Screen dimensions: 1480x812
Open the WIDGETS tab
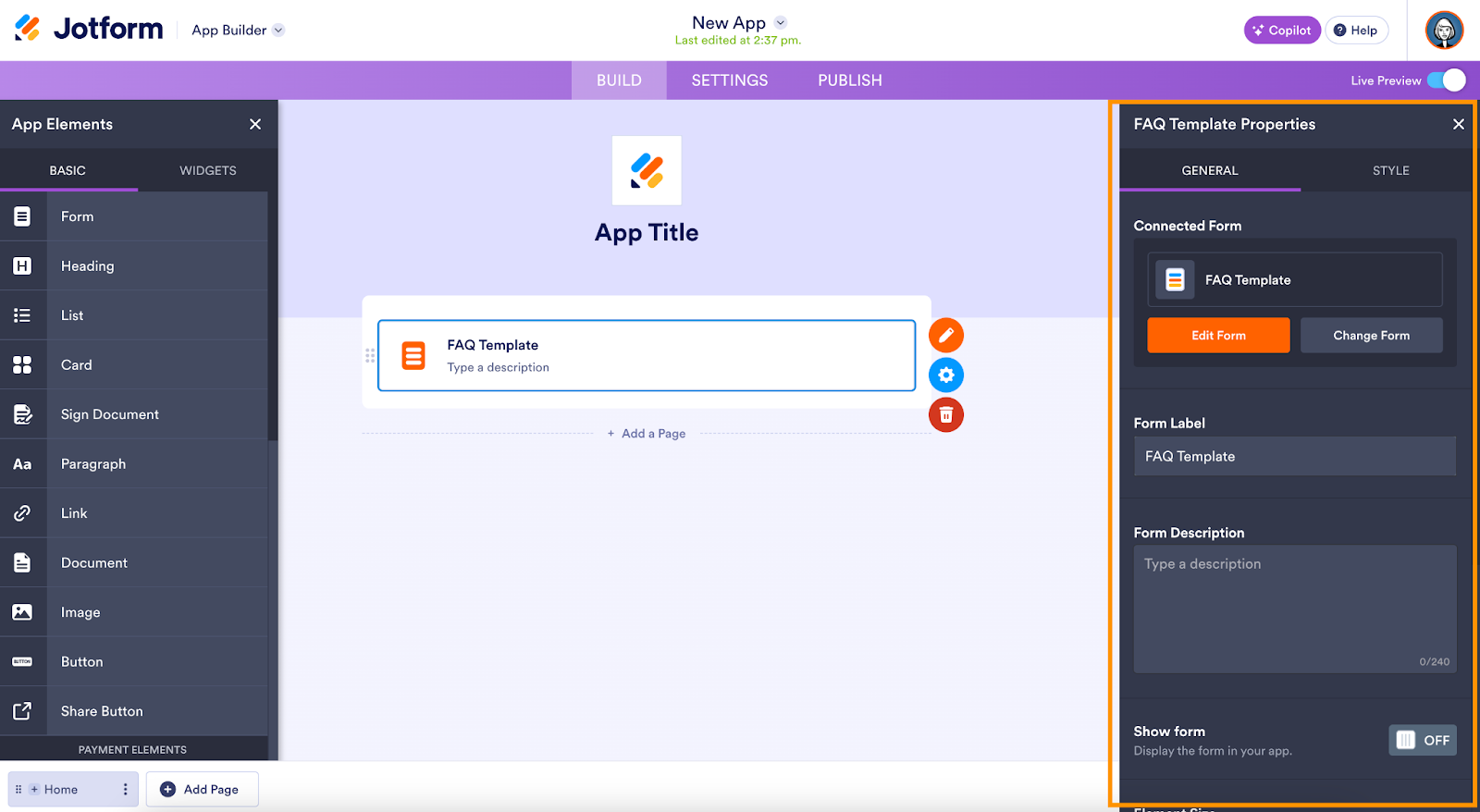(208, 170)
